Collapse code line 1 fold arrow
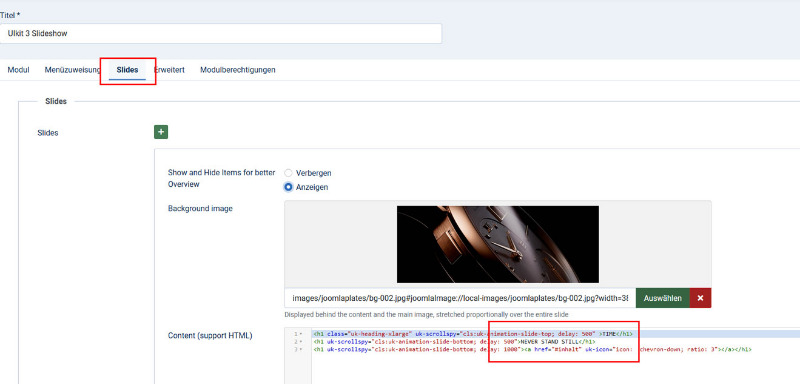The width and height of the screenshot is (800, 384). 302,335
